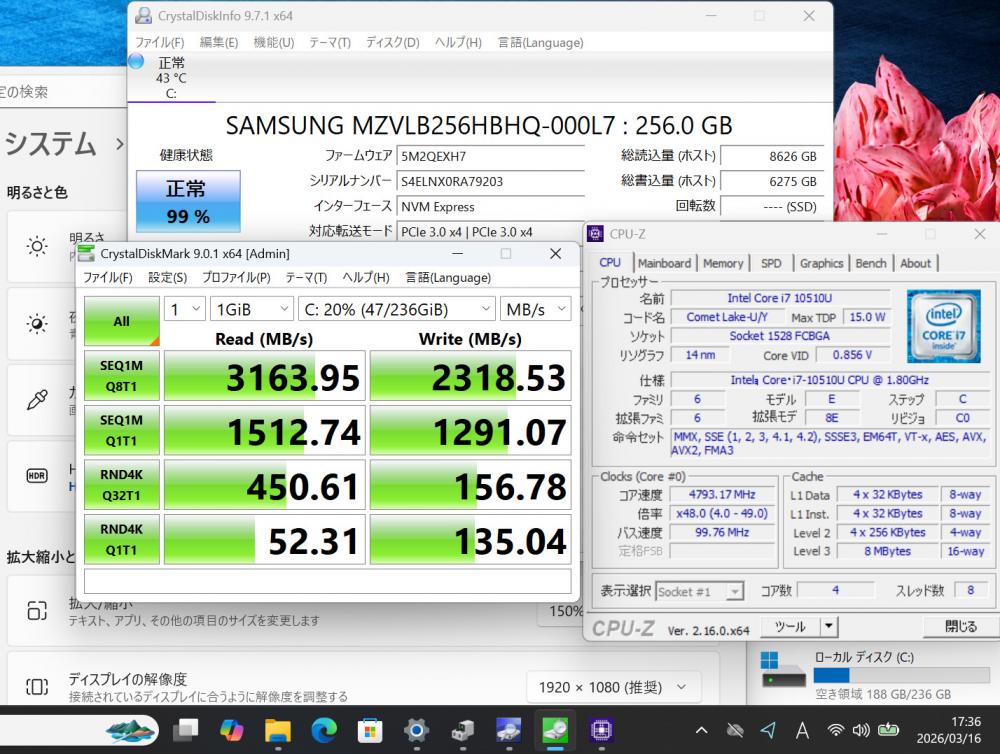This screenshot has height=754, width=1000.
Task: Run the SEQ1M Q1T1 test
Action: 122,430
